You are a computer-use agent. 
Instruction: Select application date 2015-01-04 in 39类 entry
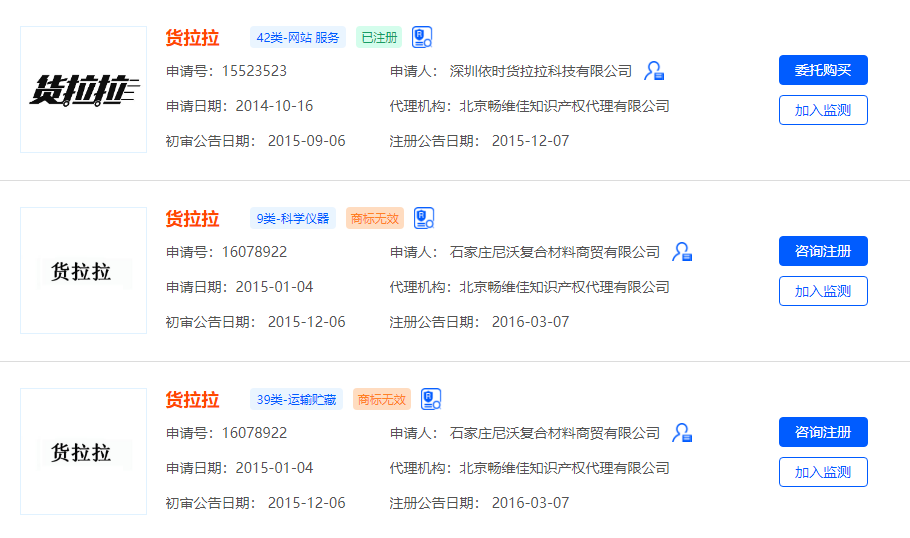tap(274, 468)
